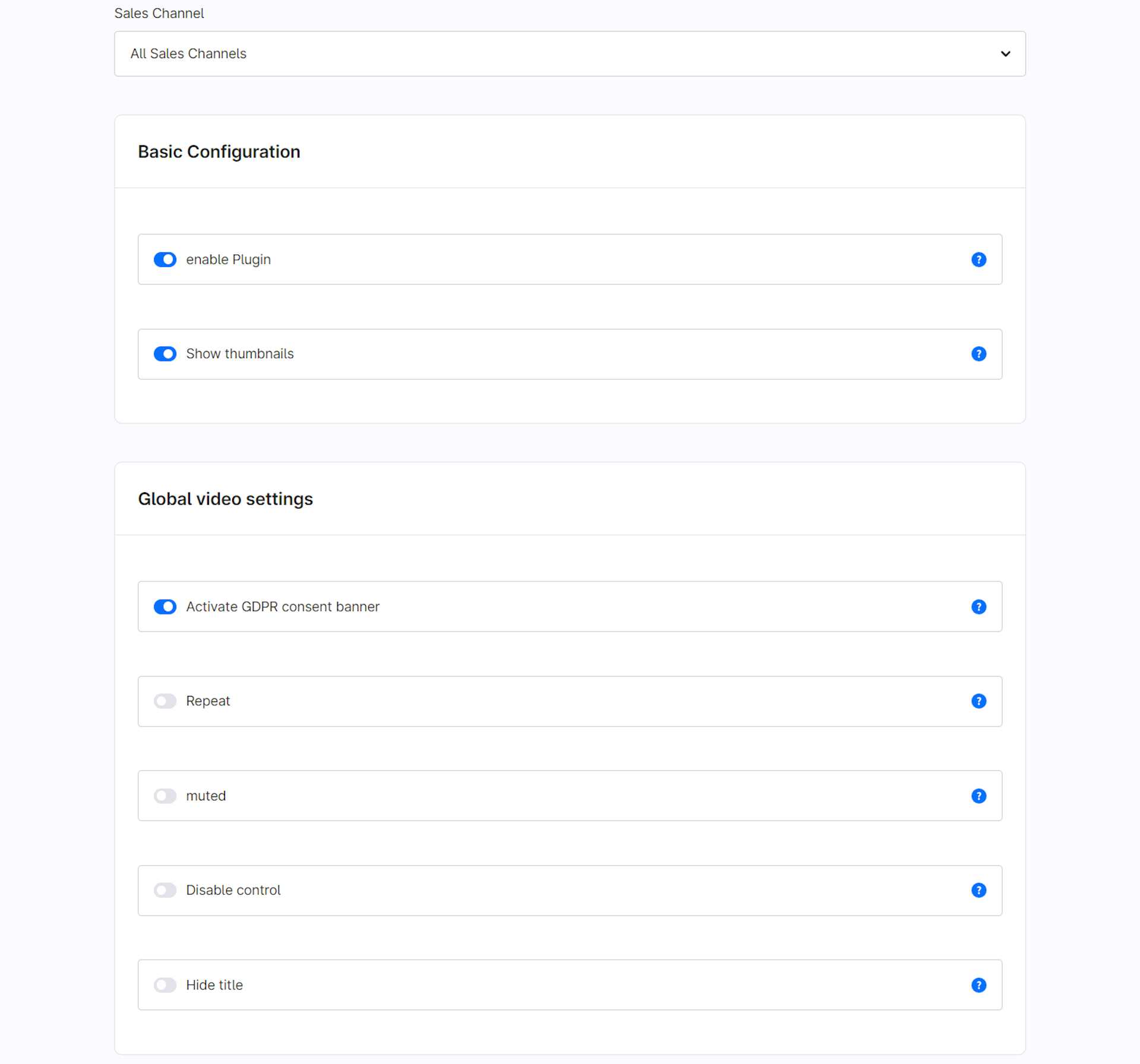Click the Global video settings heading
1140x1064 pixels.
click(x=225, y=499)
